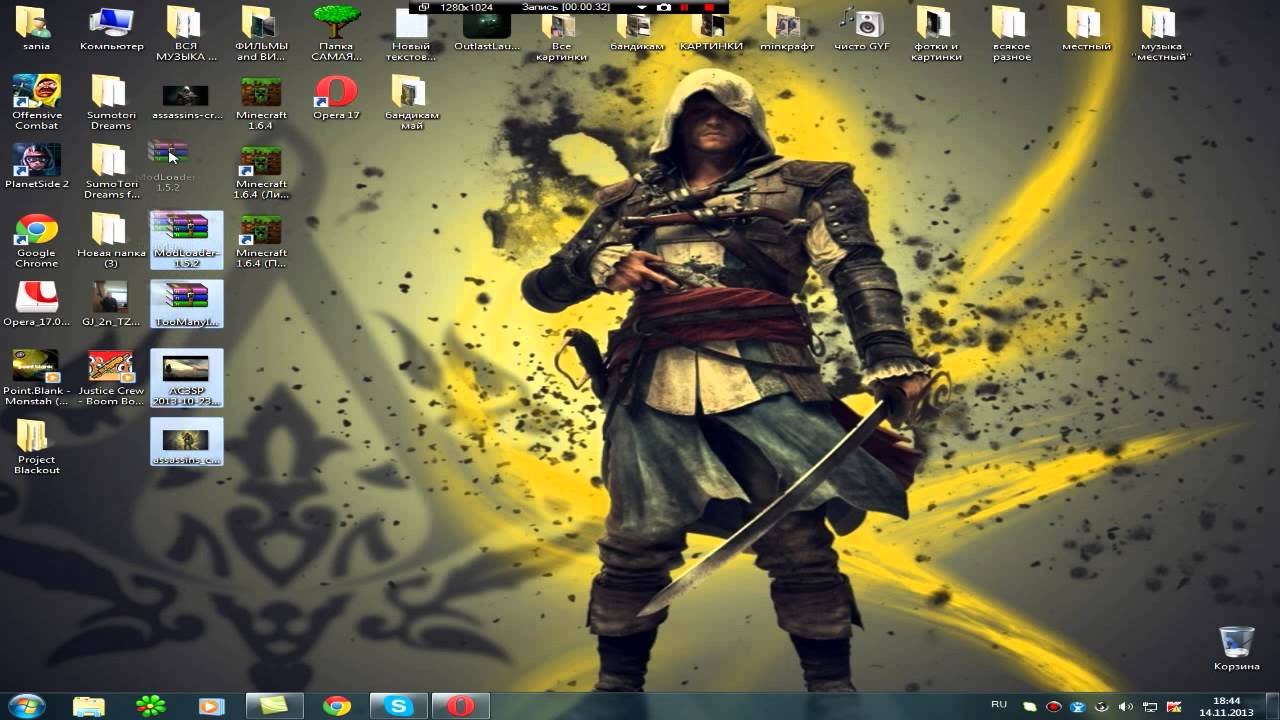This screenshot has width=1280, height=720.
Task: Switch to Opera in the taskbar
Action: click(460, 706)
